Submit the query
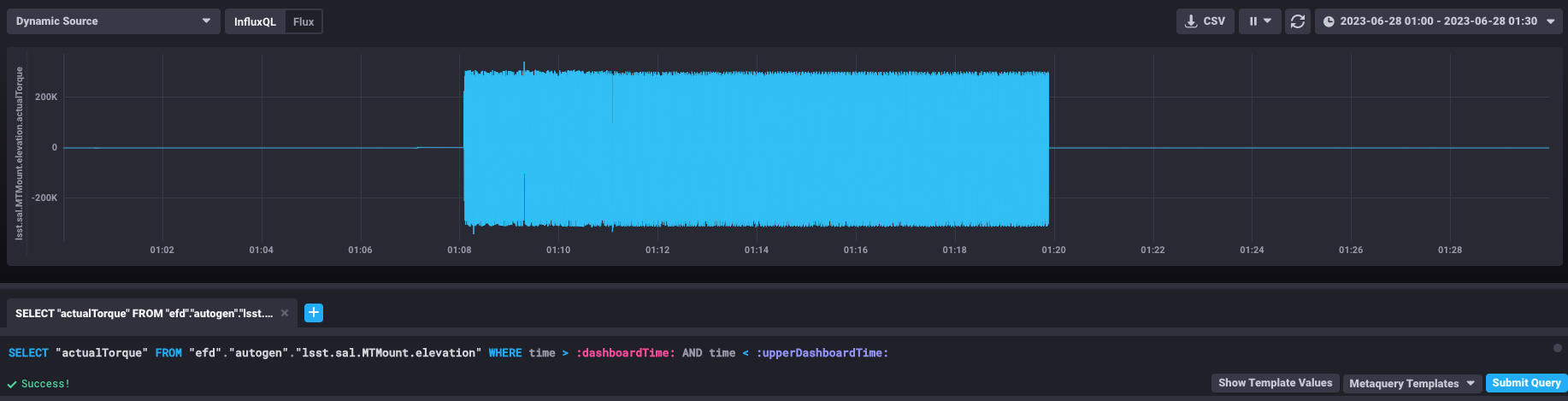This screenshot has width=1568, height=401. pyautogui.click(x=1526, y=383)
